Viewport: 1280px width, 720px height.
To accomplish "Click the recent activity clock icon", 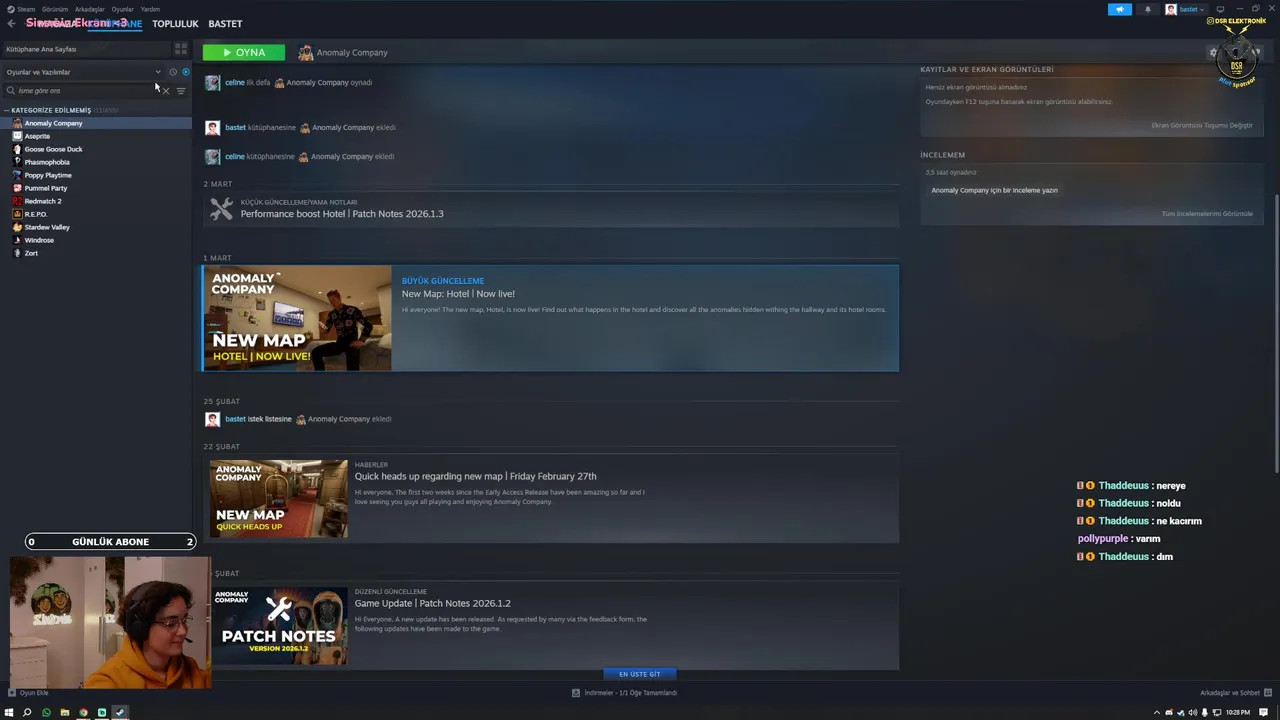I will coord(173,72).
